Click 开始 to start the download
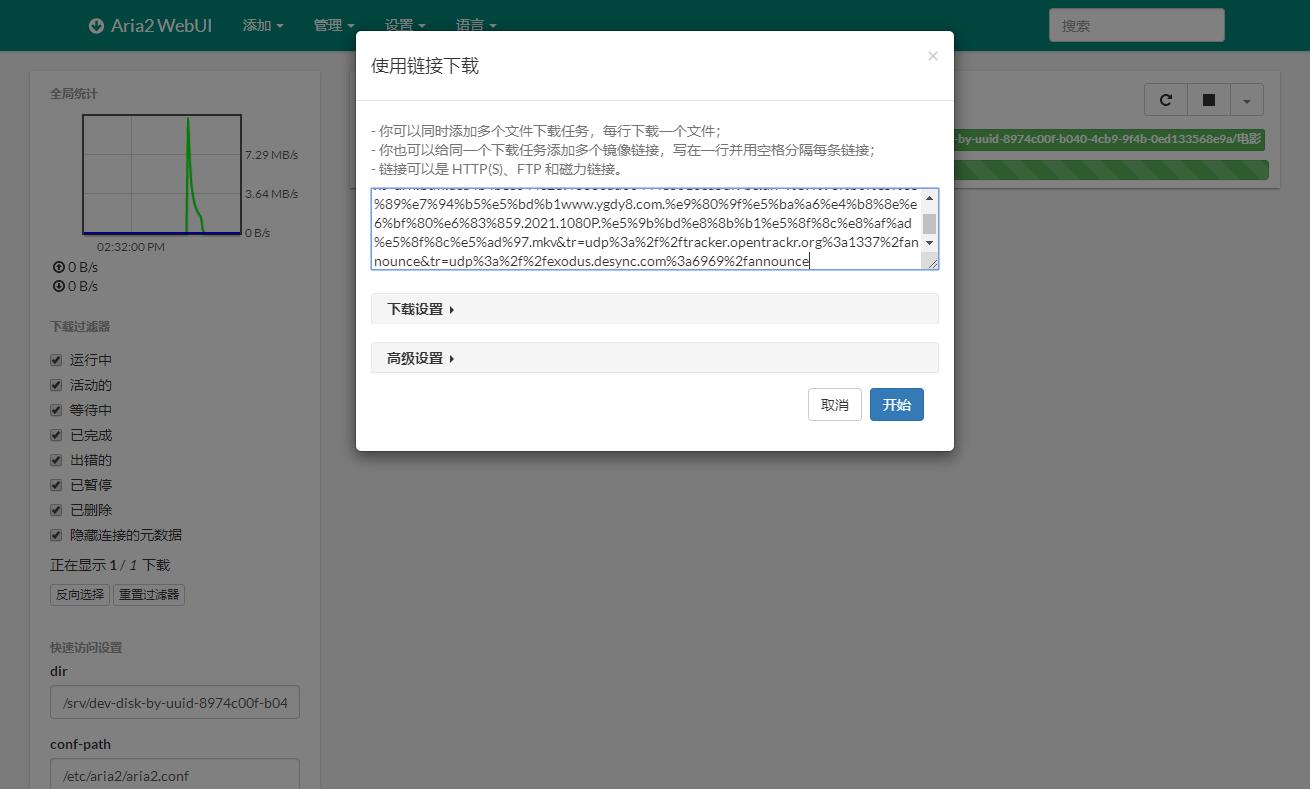1310x789 pixels. (896, 404)
